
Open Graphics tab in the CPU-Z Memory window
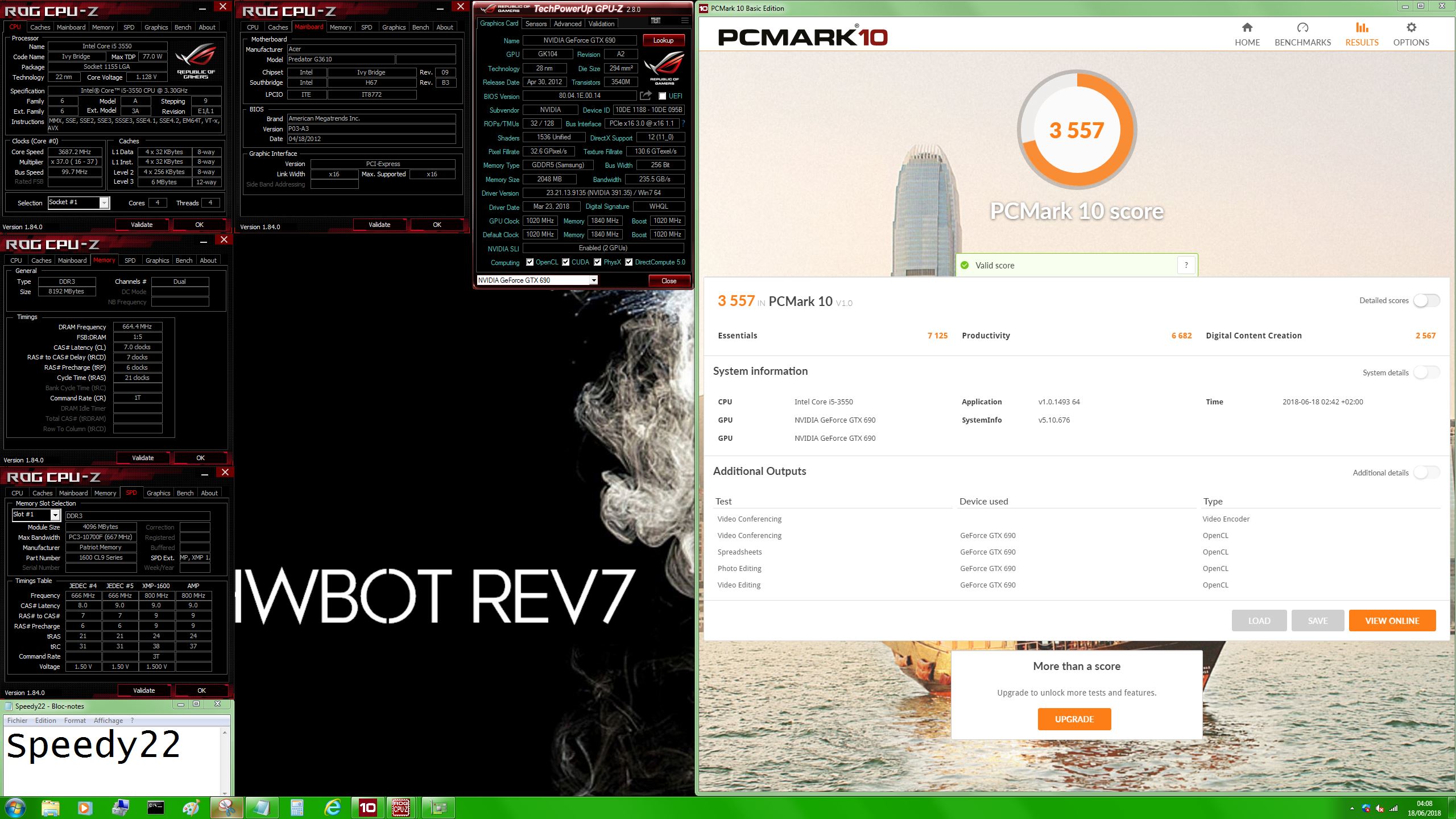pyautogui.click(x=157, y=260)
